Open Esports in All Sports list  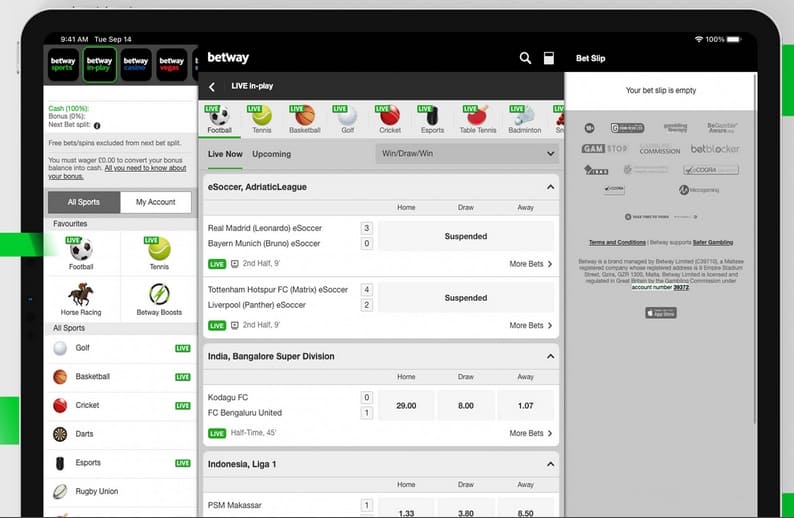pyautogui.click(x=121, y=463)
